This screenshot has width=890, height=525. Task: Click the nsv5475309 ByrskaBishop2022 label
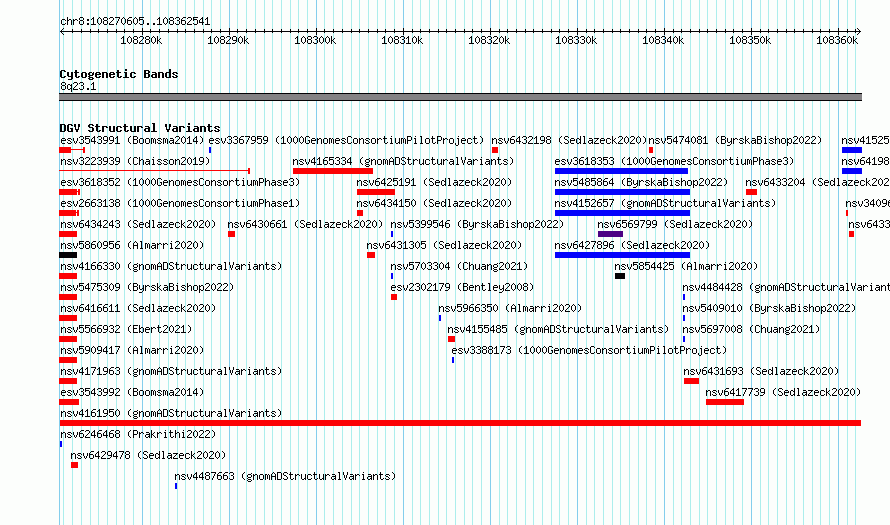[x=147, y=287]
